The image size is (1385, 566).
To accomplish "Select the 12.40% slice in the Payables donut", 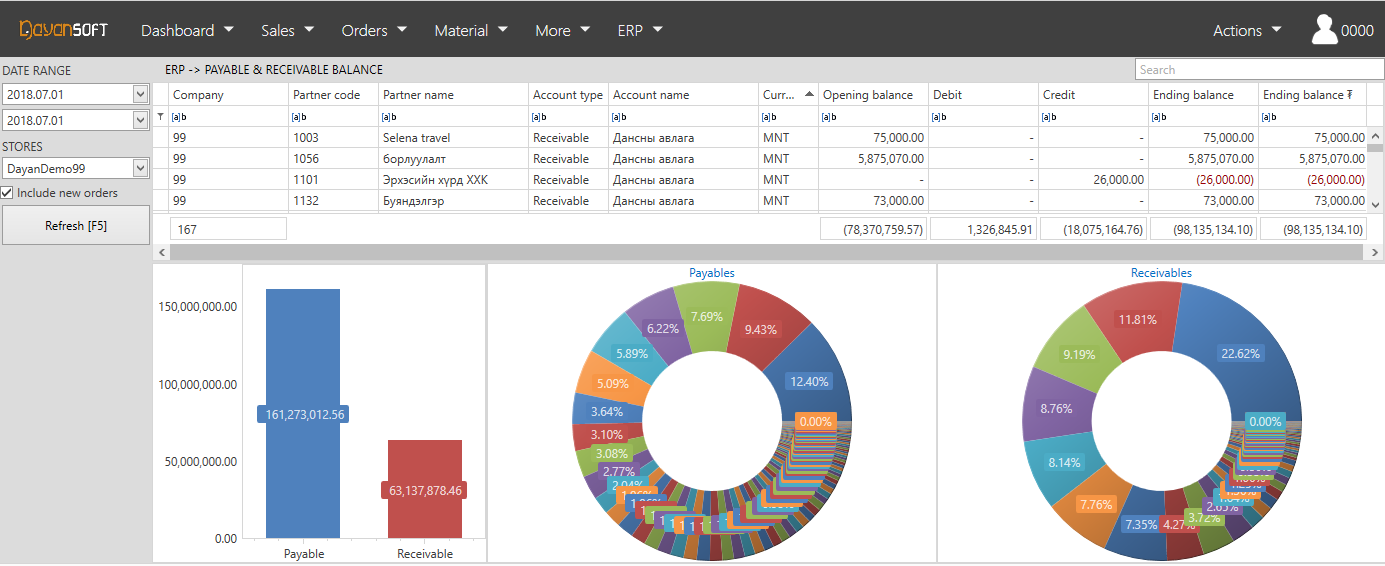I will tap(808, 381).
